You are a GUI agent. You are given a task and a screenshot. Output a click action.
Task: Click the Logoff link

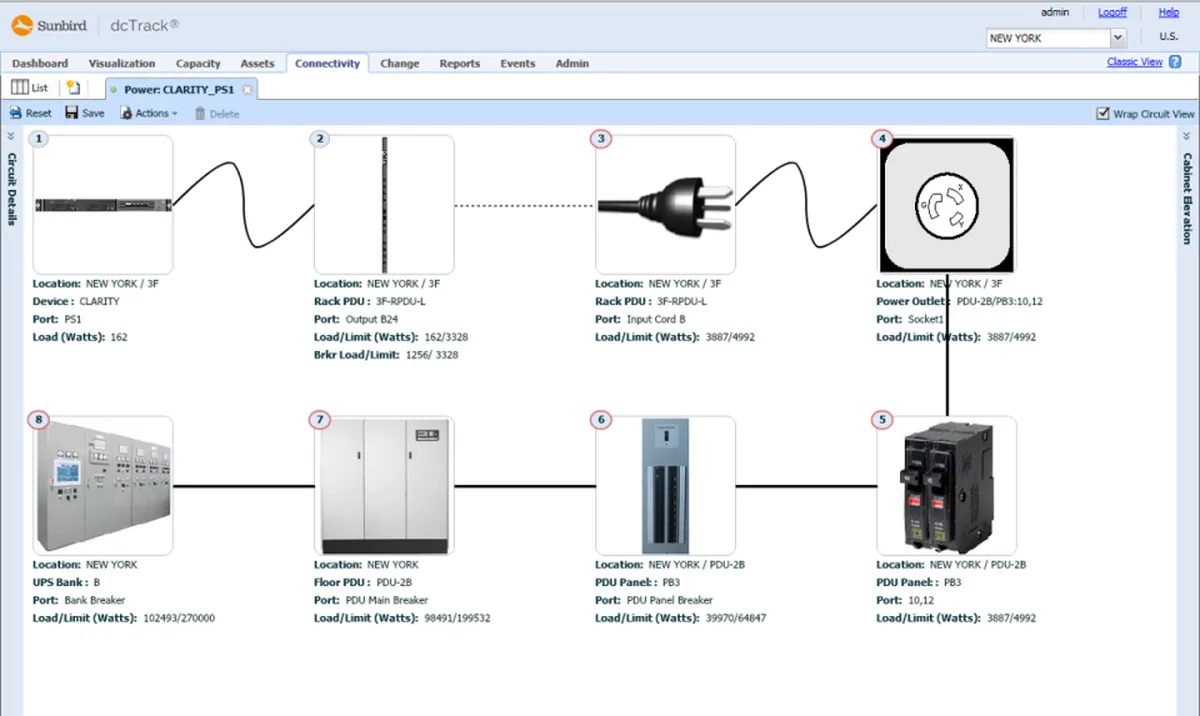[1112, 12]
